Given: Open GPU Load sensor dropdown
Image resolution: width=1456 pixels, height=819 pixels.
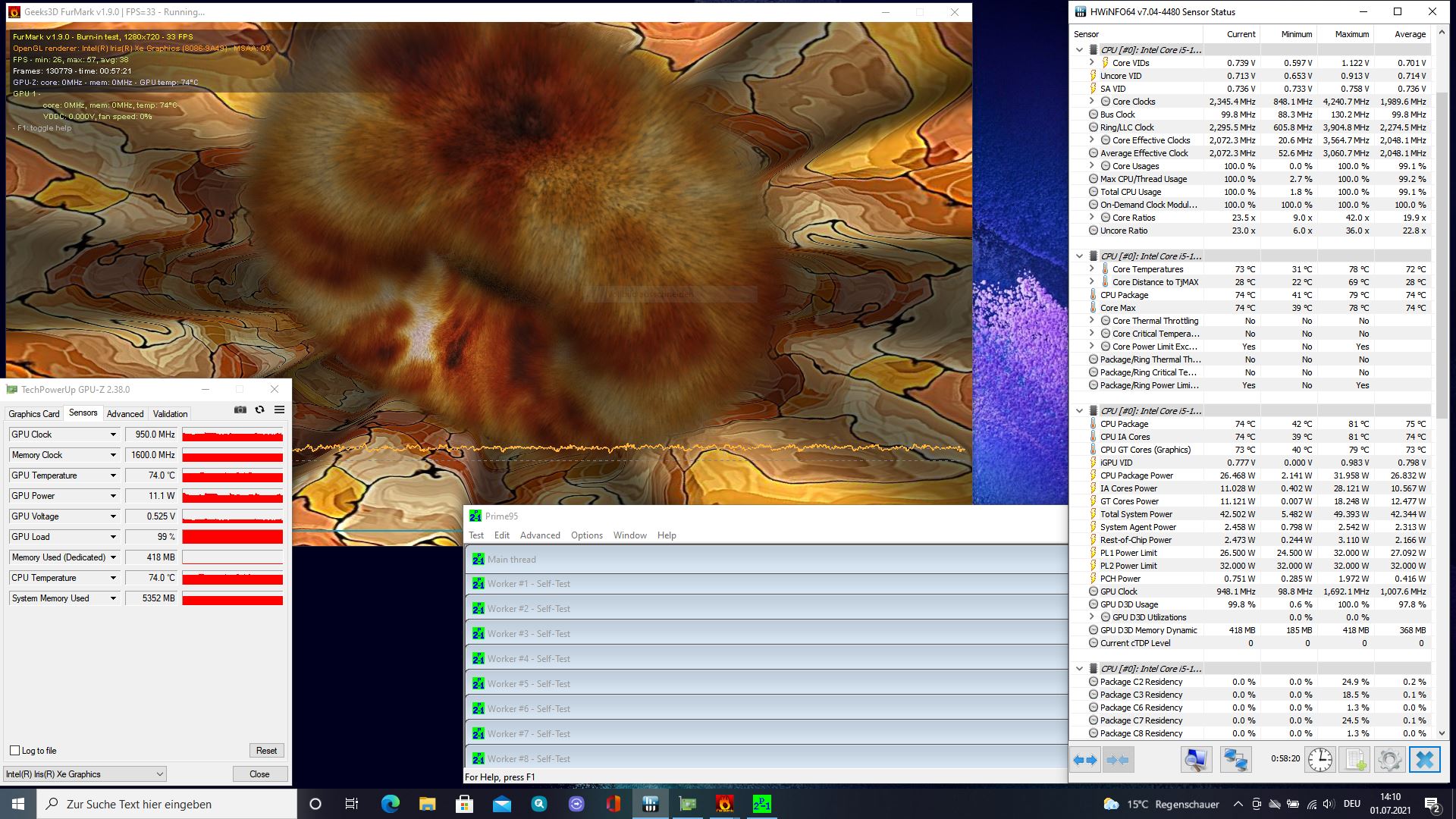Looking at the screenshot, I should [113, 537].
